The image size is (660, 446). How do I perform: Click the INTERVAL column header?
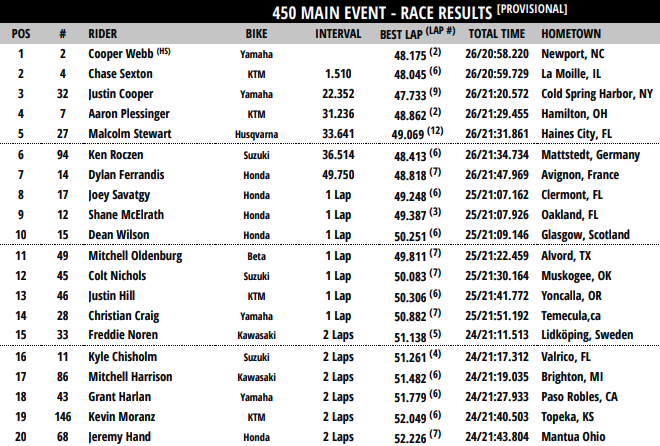[x=338, y=33]
